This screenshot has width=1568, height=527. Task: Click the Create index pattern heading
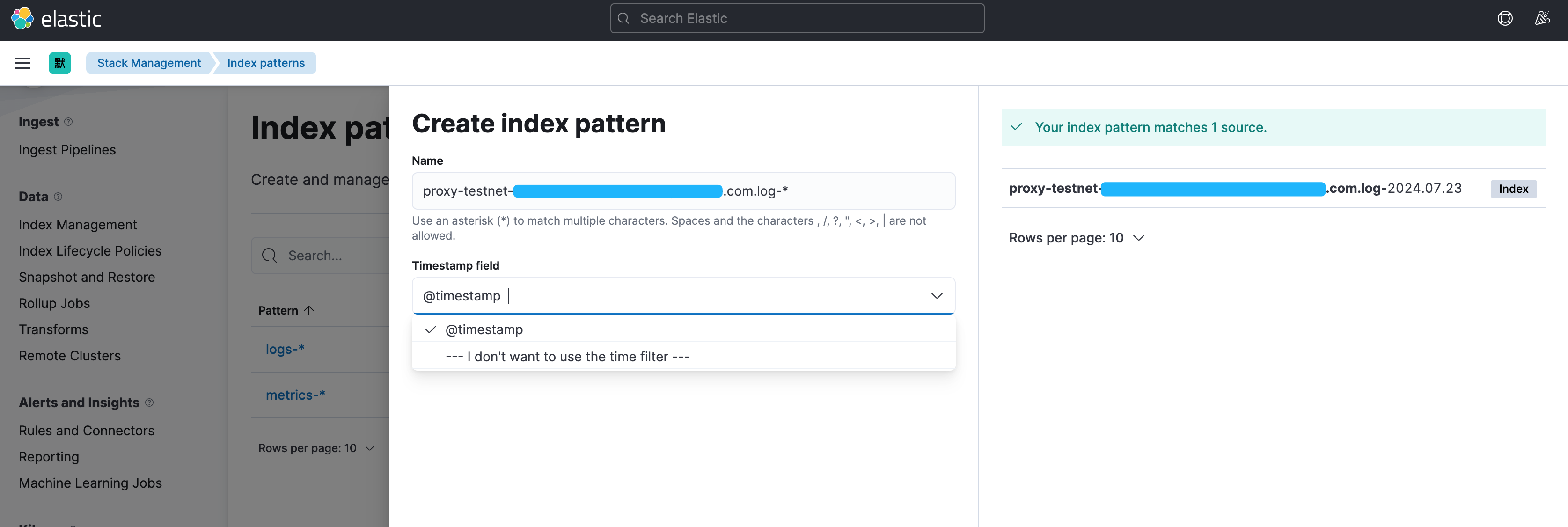click(539, 124)
